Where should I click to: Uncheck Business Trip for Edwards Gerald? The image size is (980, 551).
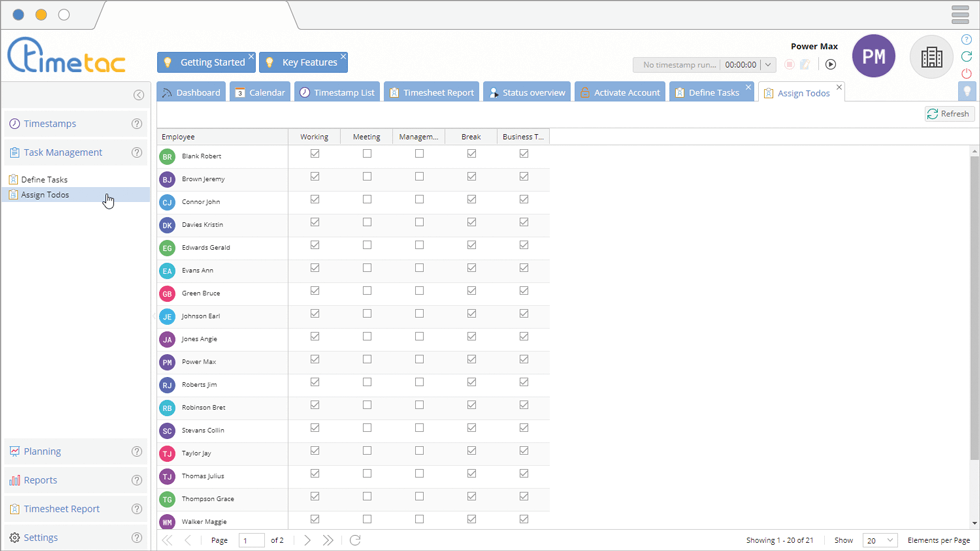524,245
